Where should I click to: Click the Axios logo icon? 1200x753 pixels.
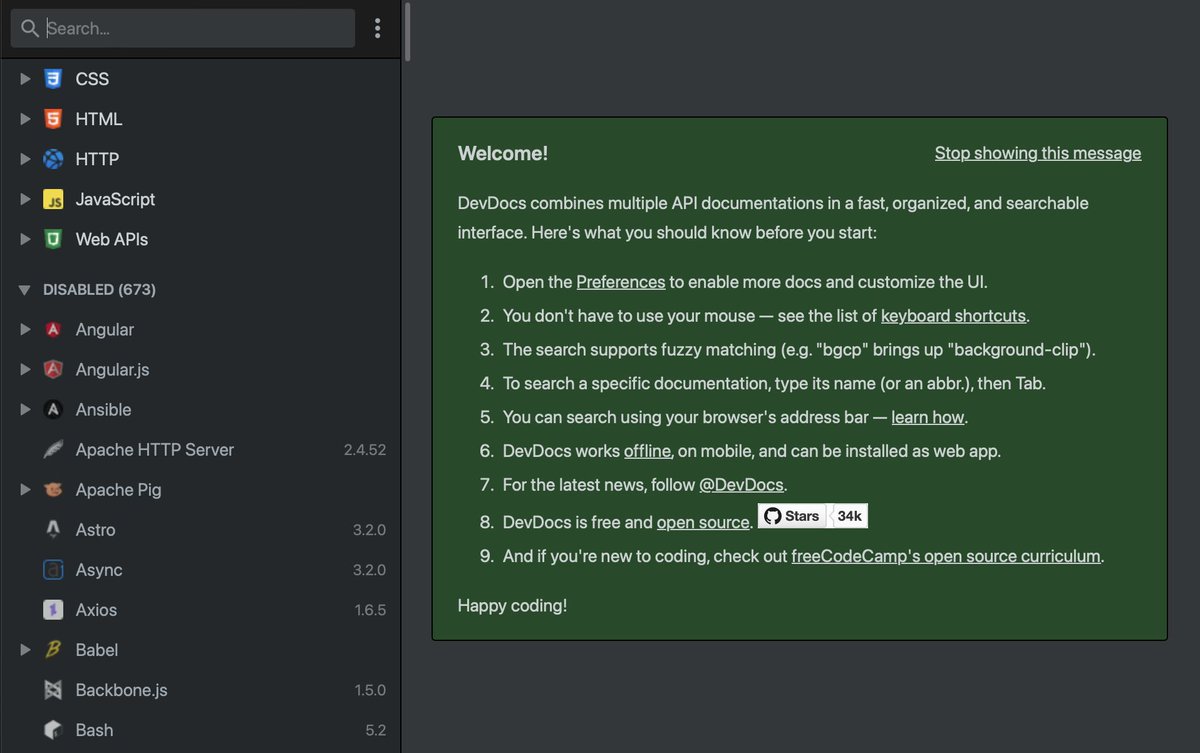coord(53,609)
